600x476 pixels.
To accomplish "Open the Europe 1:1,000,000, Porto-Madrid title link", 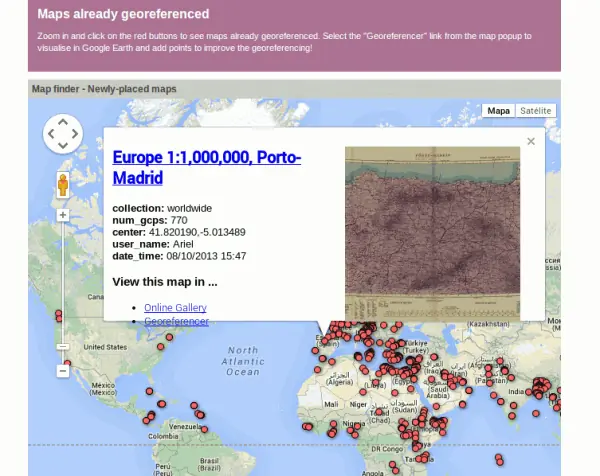I will click(207, 168).
